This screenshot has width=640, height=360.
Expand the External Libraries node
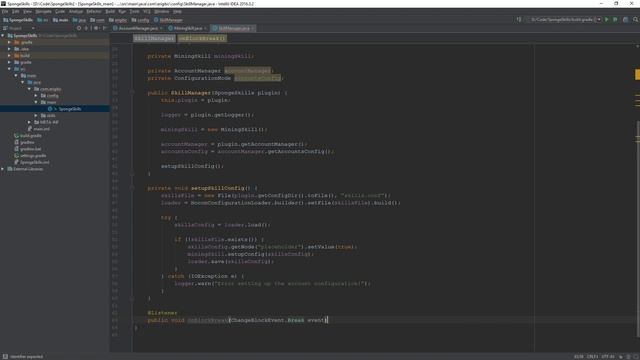point(3,169)
